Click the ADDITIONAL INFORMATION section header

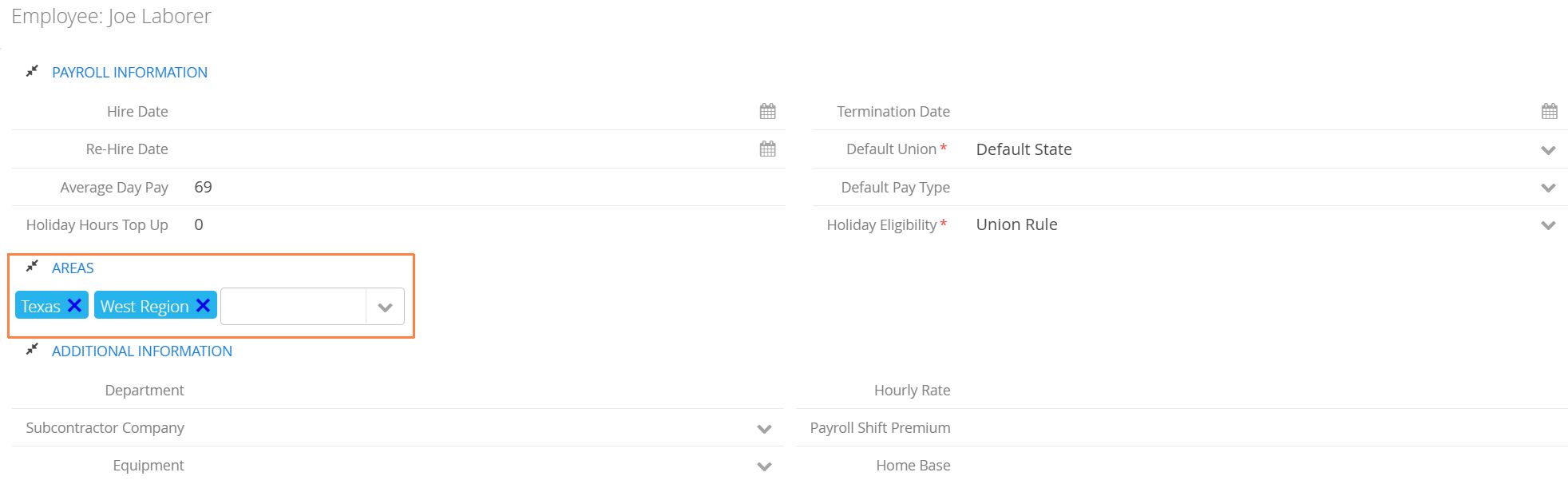point(142,351)
